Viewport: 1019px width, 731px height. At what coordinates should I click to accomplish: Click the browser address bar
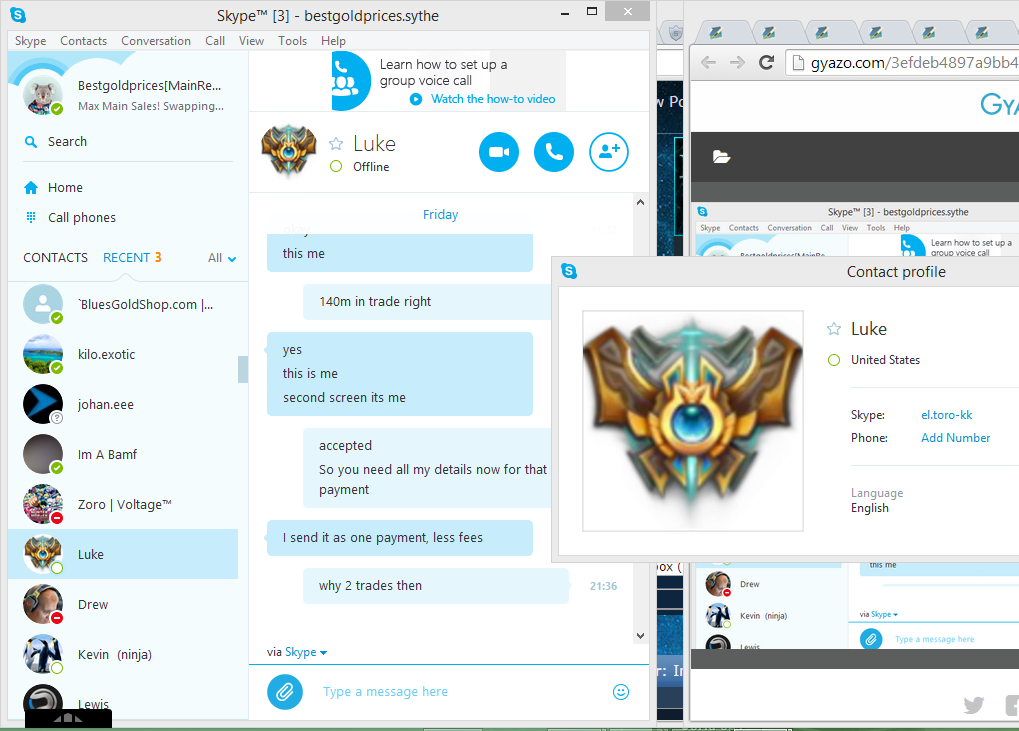tap(903, 63)
